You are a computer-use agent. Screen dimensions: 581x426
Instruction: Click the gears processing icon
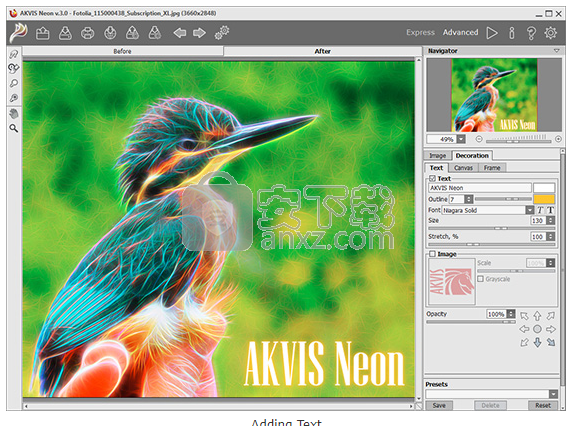coord(222,33)
